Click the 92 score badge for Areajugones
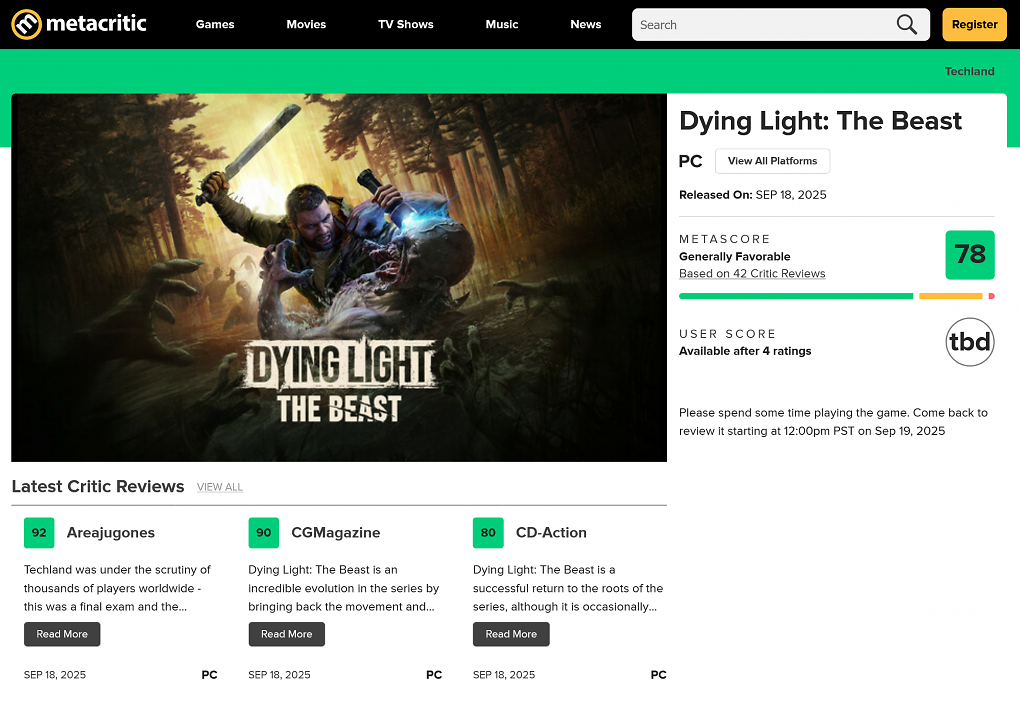 pos(39,533)
